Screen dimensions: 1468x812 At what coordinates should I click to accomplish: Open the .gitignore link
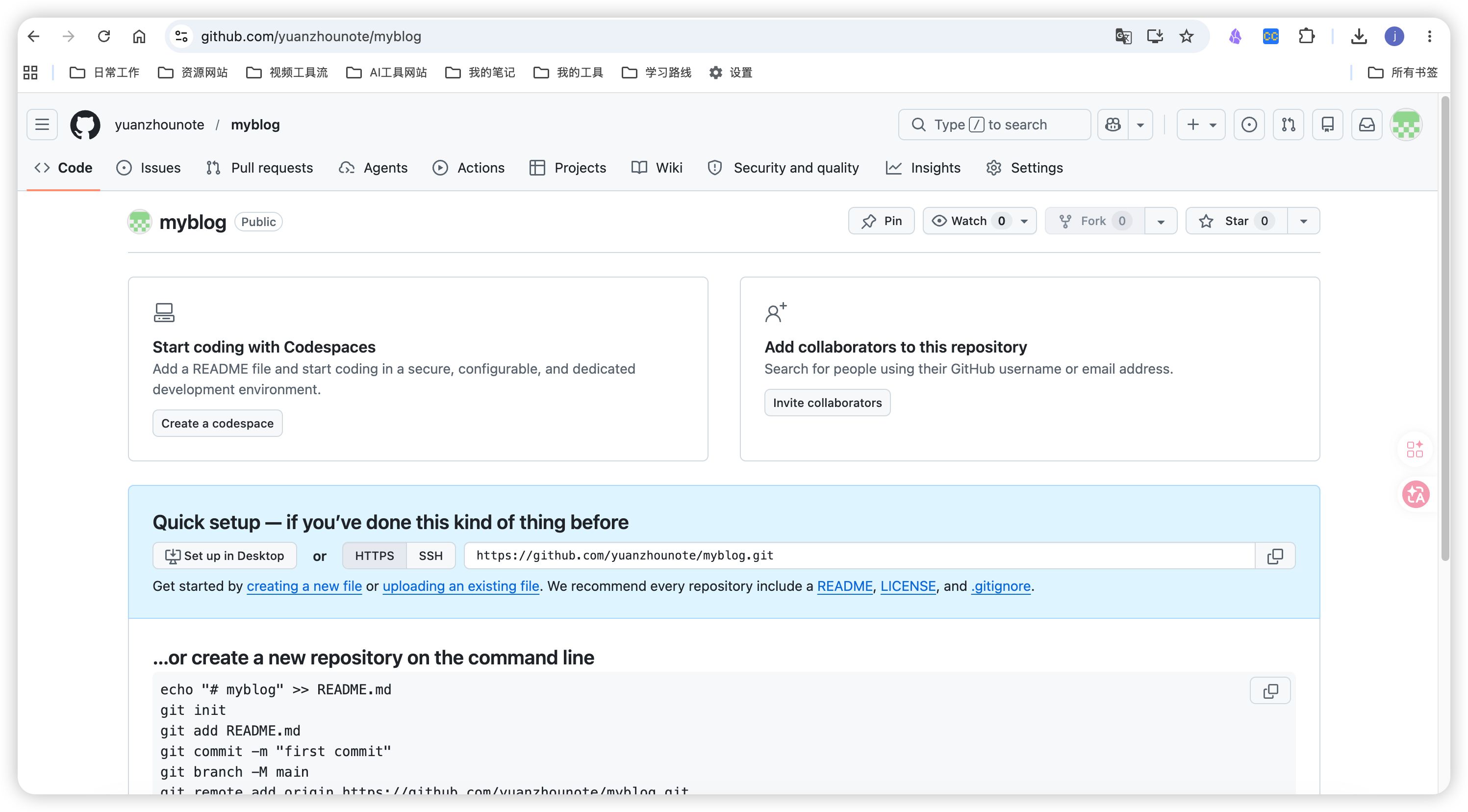[1001, 586]
